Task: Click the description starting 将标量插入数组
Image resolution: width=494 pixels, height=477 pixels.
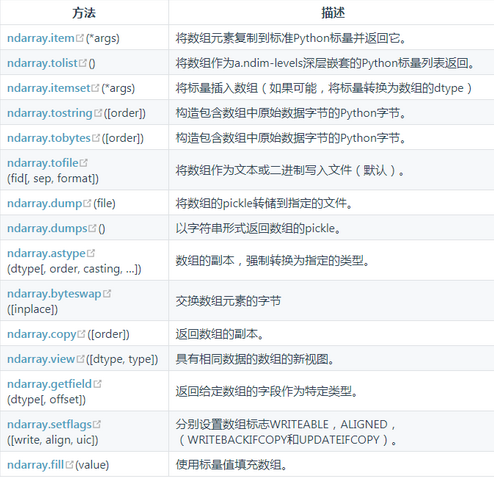Action: pos(324,88)
